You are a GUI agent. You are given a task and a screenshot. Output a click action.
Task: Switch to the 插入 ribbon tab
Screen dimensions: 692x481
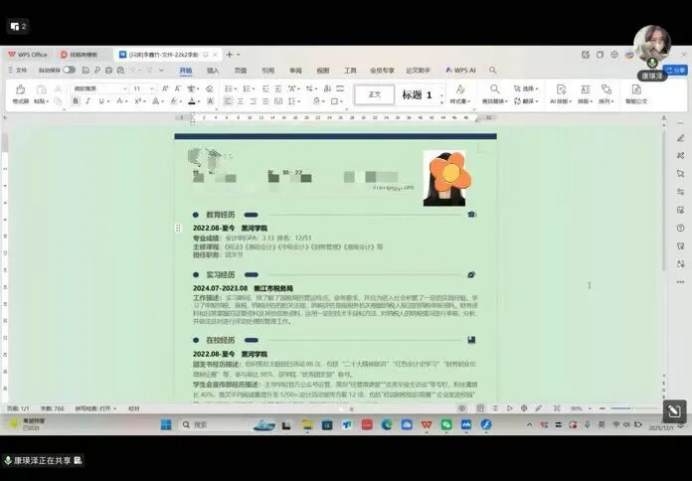[x=213, y=70]
